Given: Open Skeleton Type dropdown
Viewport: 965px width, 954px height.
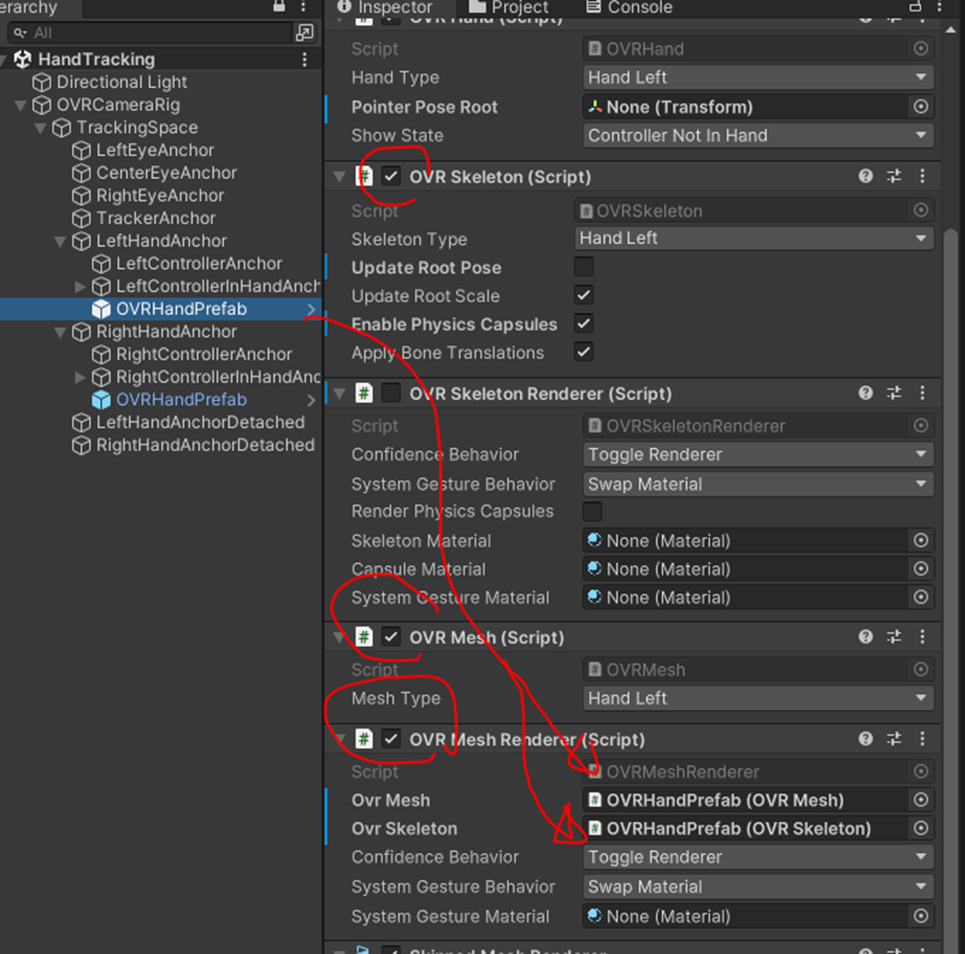Looking at the screenshot, I should (x=753, y=238).
